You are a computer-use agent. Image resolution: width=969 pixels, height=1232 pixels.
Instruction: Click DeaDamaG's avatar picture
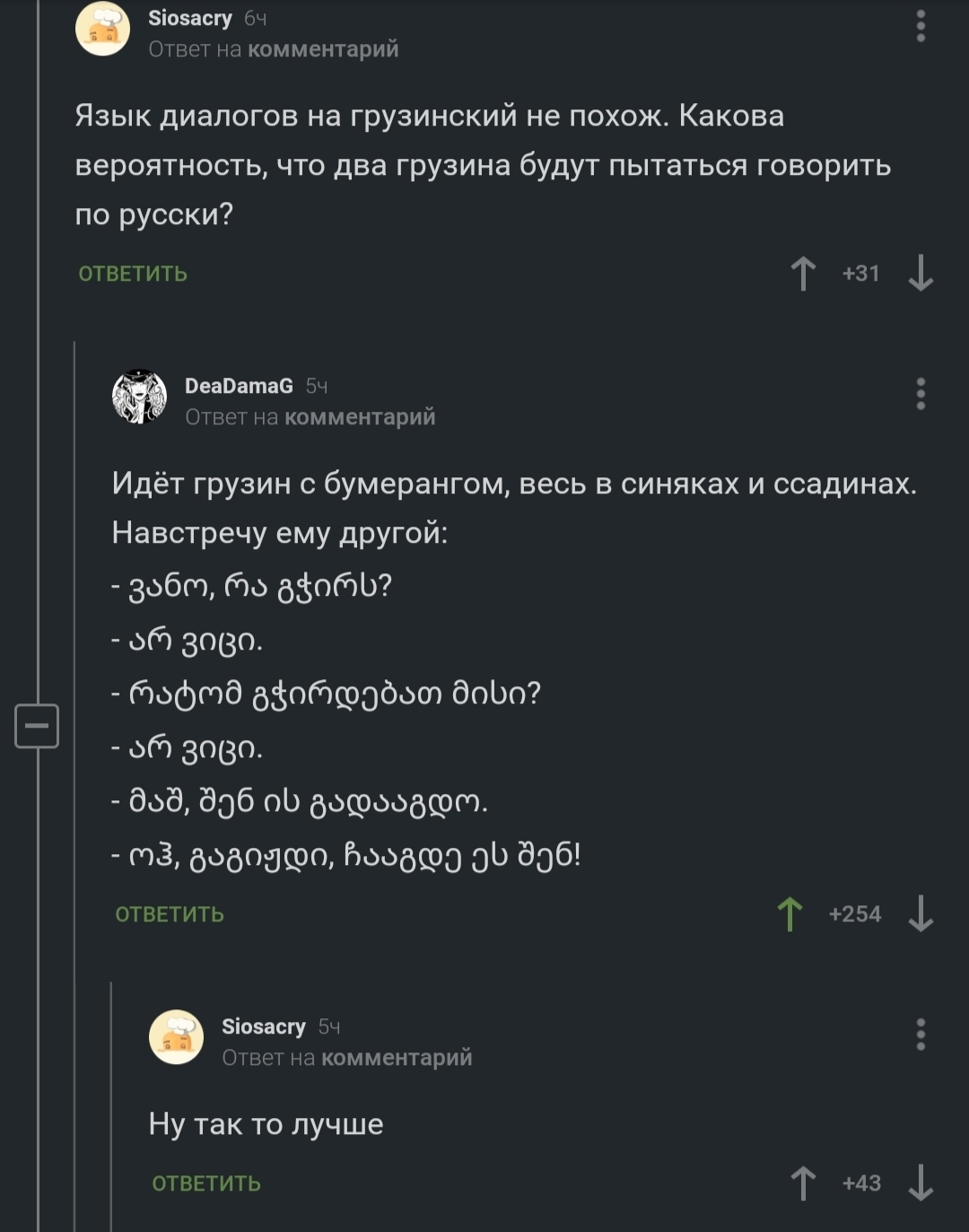pyautogui.click(x=139, y=397)
